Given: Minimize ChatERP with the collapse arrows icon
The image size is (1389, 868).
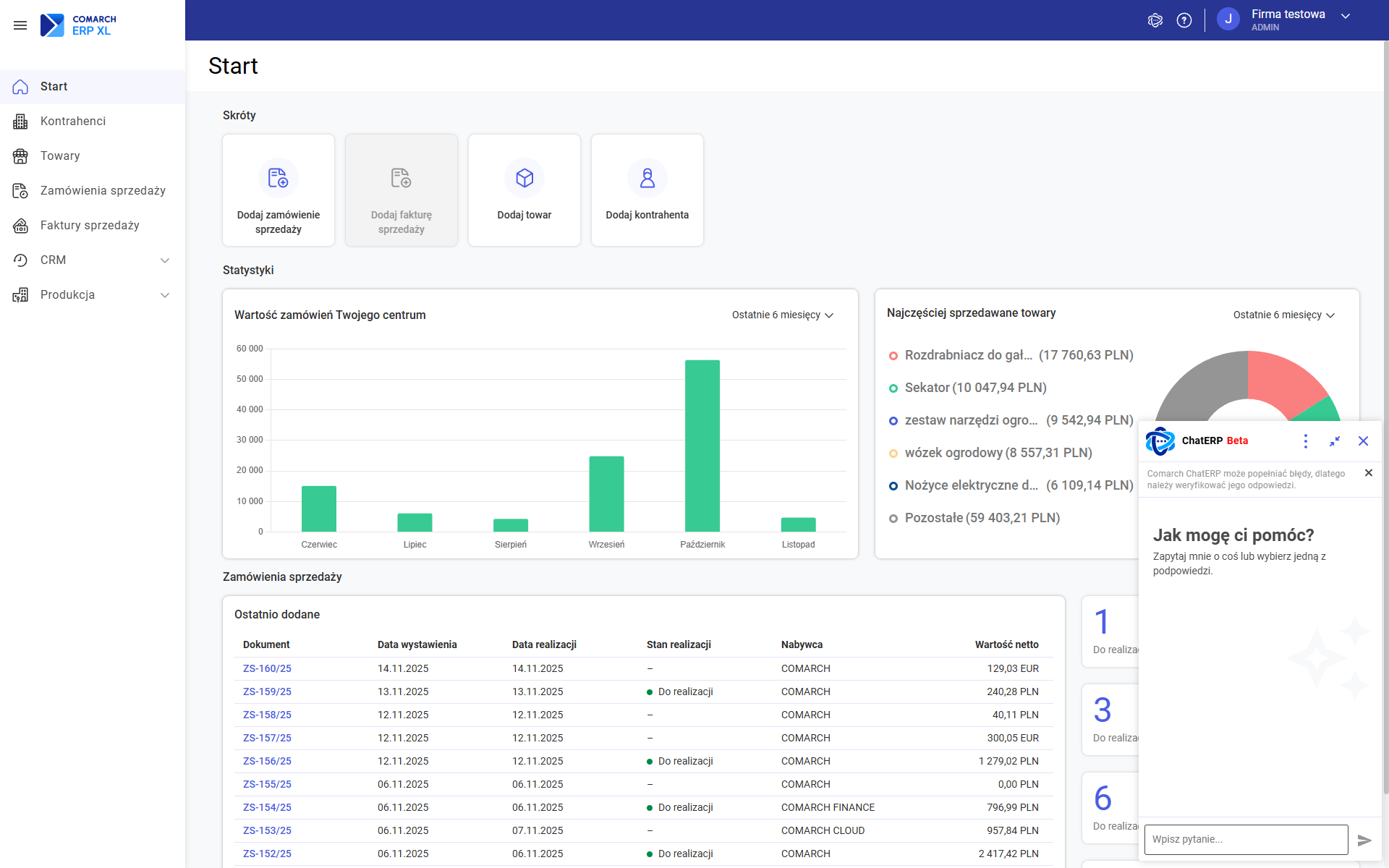Looking at the screenshot, I should [1335, 441].
